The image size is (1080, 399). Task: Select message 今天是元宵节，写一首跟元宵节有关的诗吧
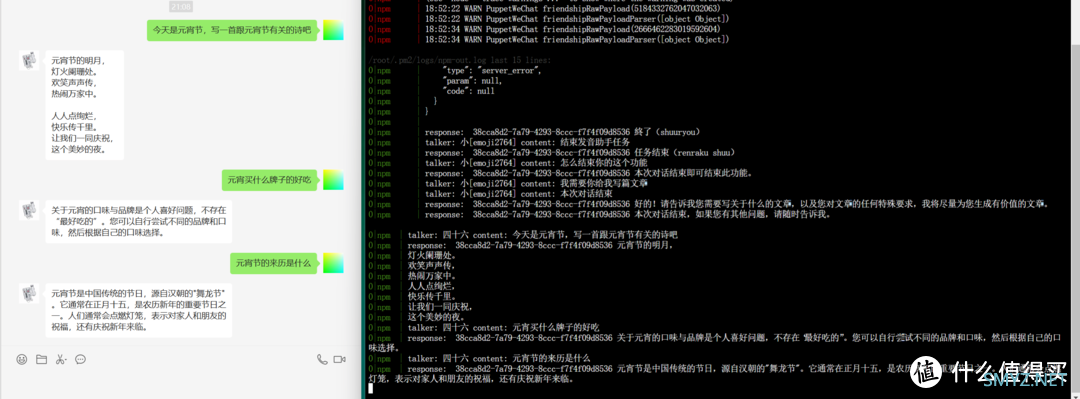[231, 30]
